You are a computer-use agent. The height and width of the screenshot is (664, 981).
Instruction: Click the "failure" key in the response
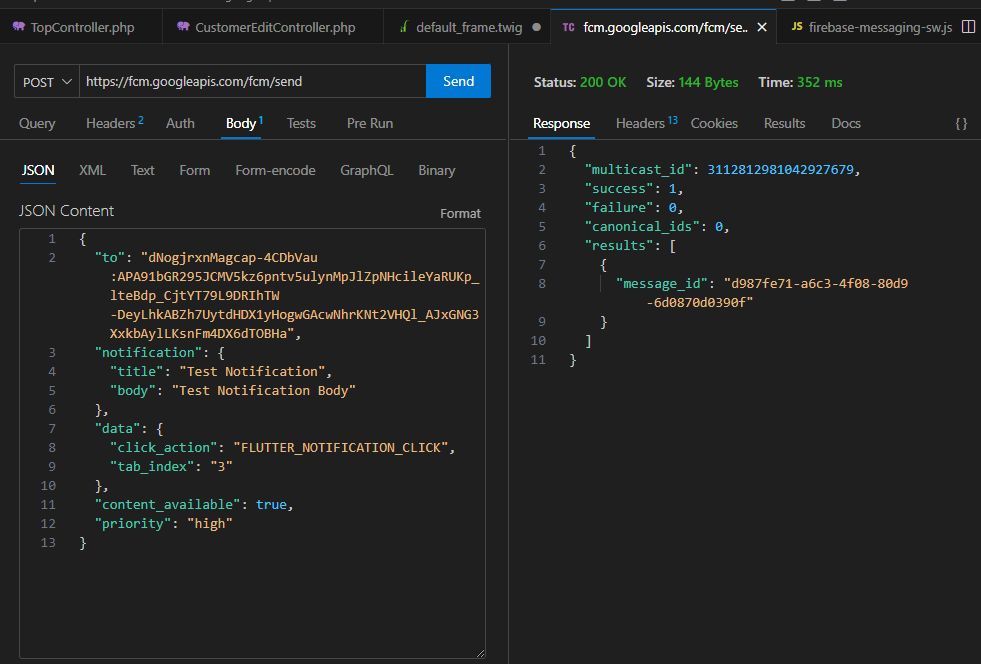click(x=618, y=207)
